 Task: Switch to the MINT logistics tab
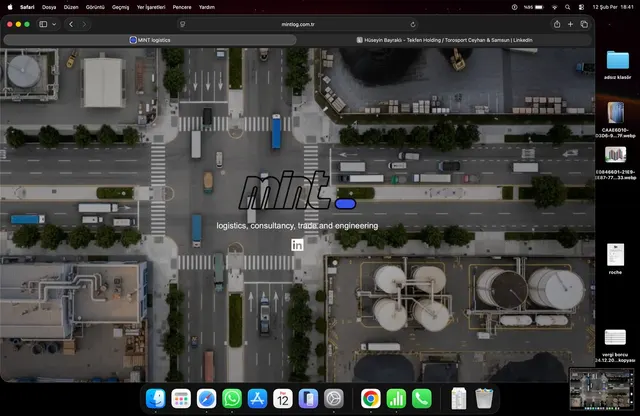pos(150,40)
